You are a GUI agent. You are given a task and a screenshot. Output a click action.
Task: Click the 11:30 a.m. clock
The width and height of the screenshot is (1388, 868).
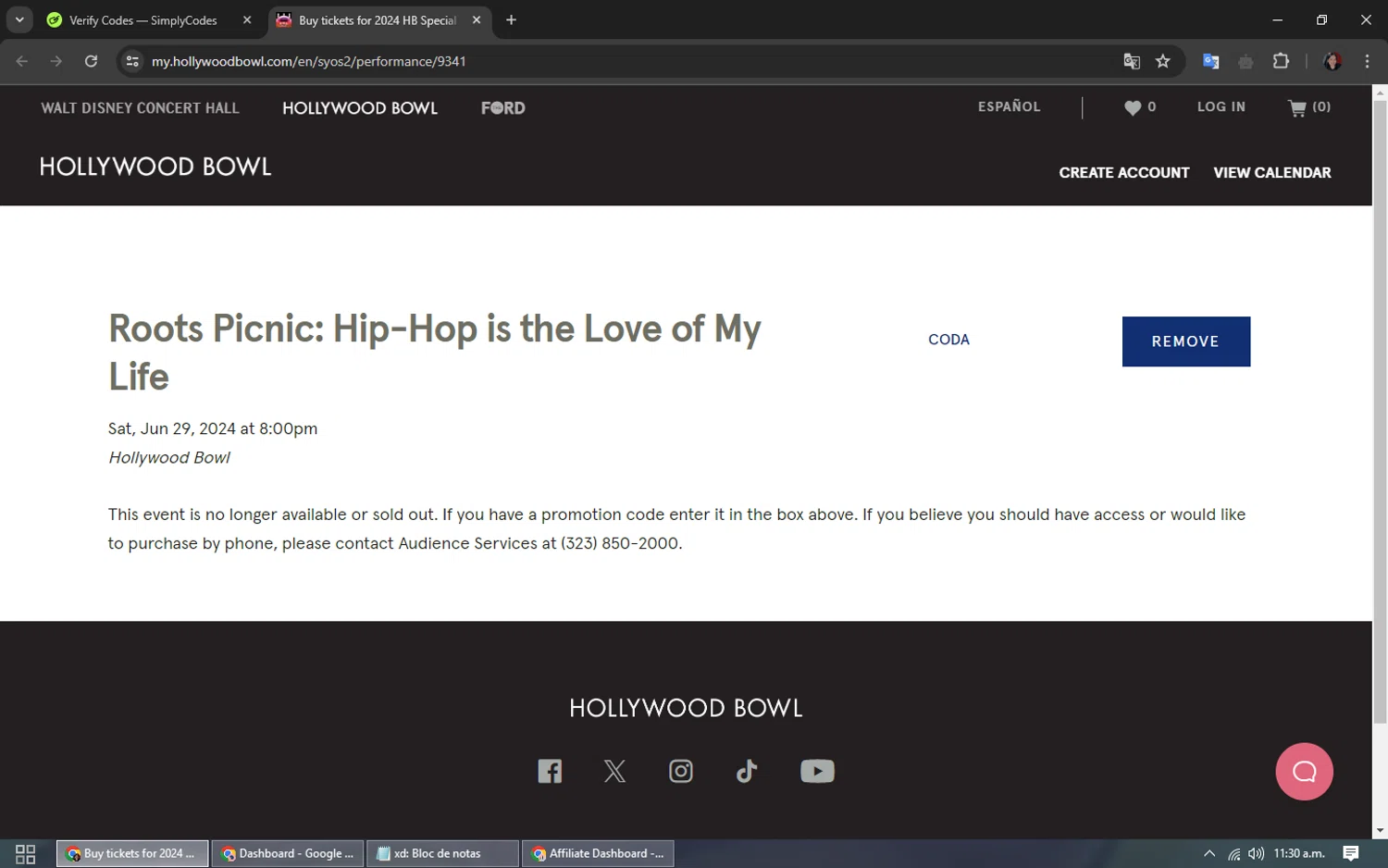coord(1299,853)
